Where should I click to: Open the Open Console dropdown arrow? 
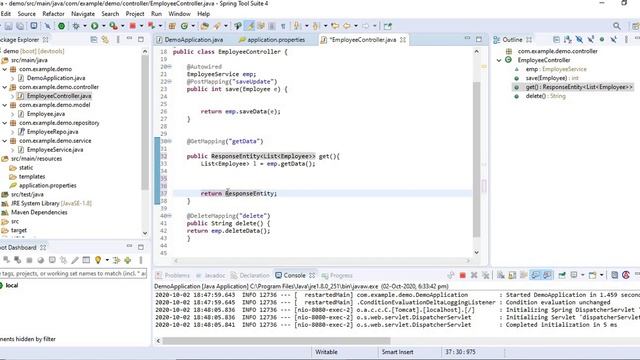point(602,276)
